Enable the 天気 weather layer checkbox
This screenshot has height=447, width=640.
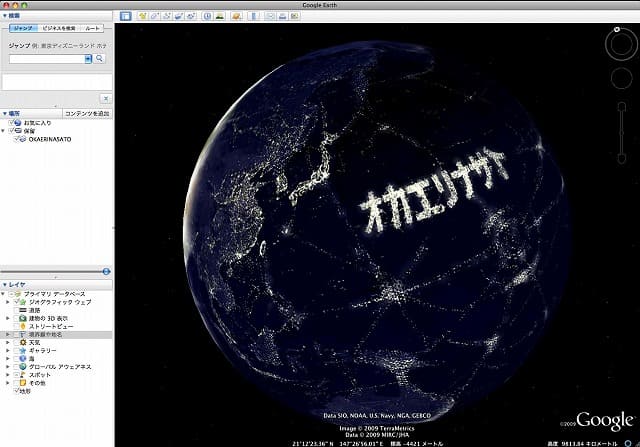click(x=16, y=342)
